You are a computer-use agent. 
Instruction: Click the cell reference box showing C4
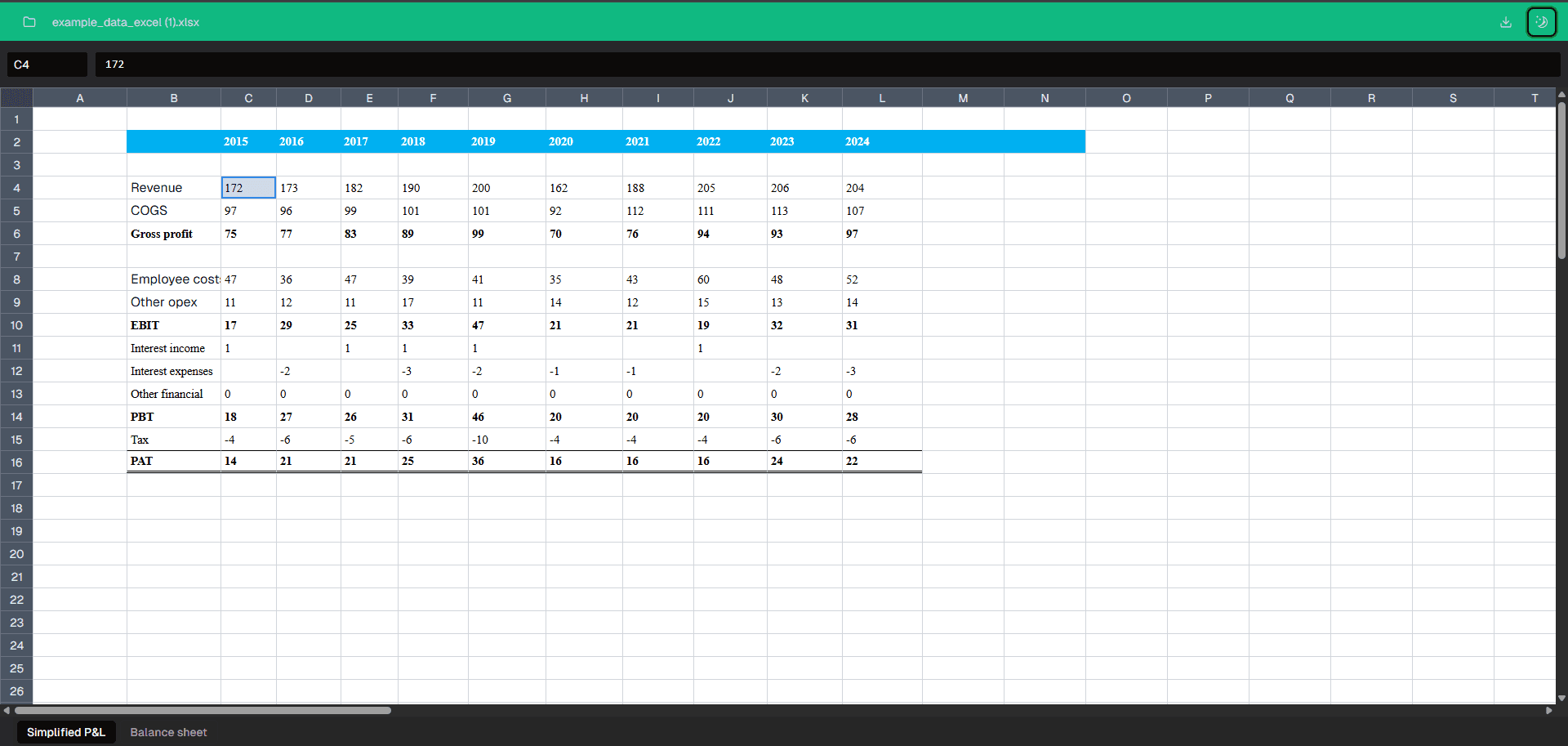point(47,65)
